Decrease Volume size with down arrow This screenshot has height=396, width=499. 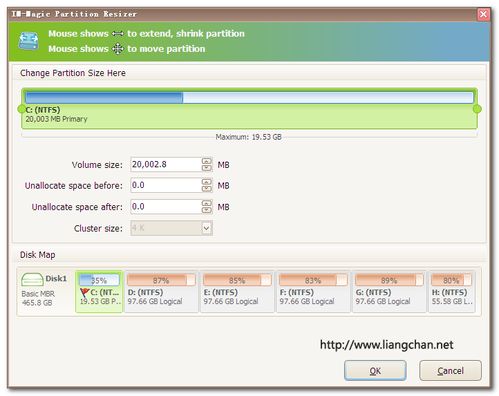click(207, 168)
